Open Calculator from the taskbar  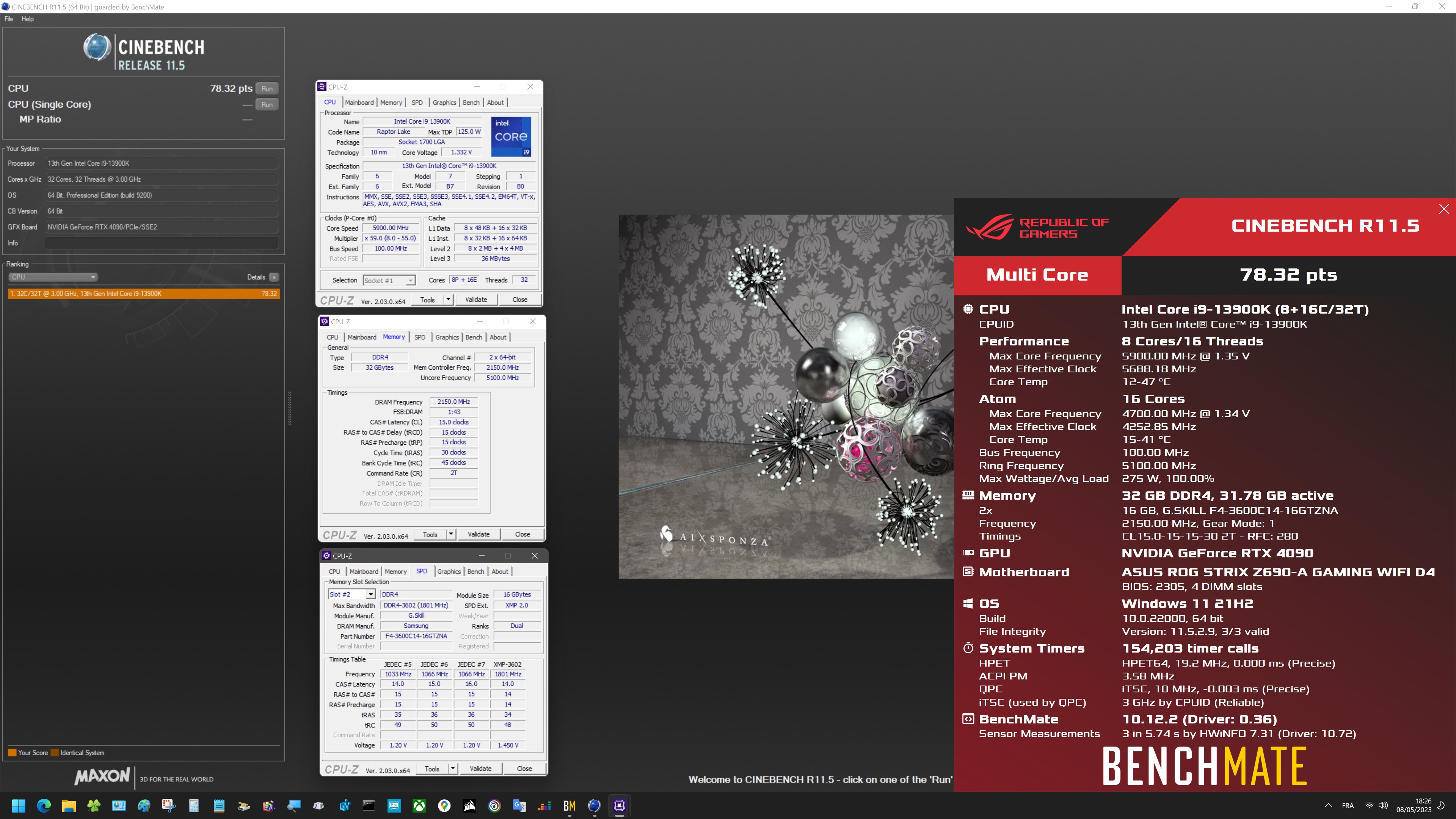point(194,805)
